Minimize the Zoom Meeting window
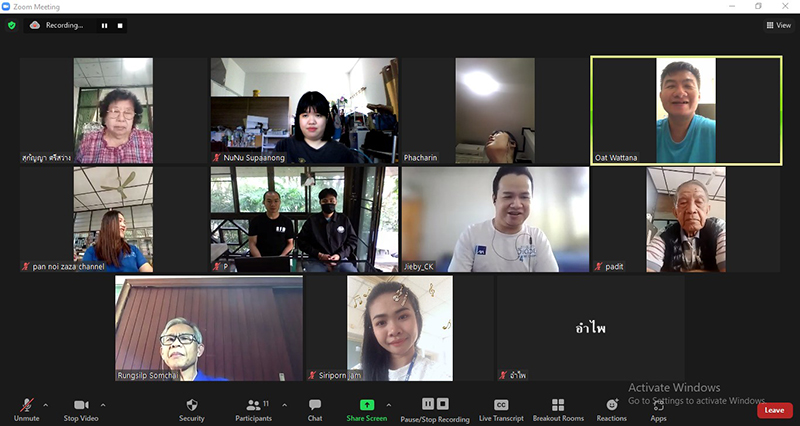 tap(732, 6)
